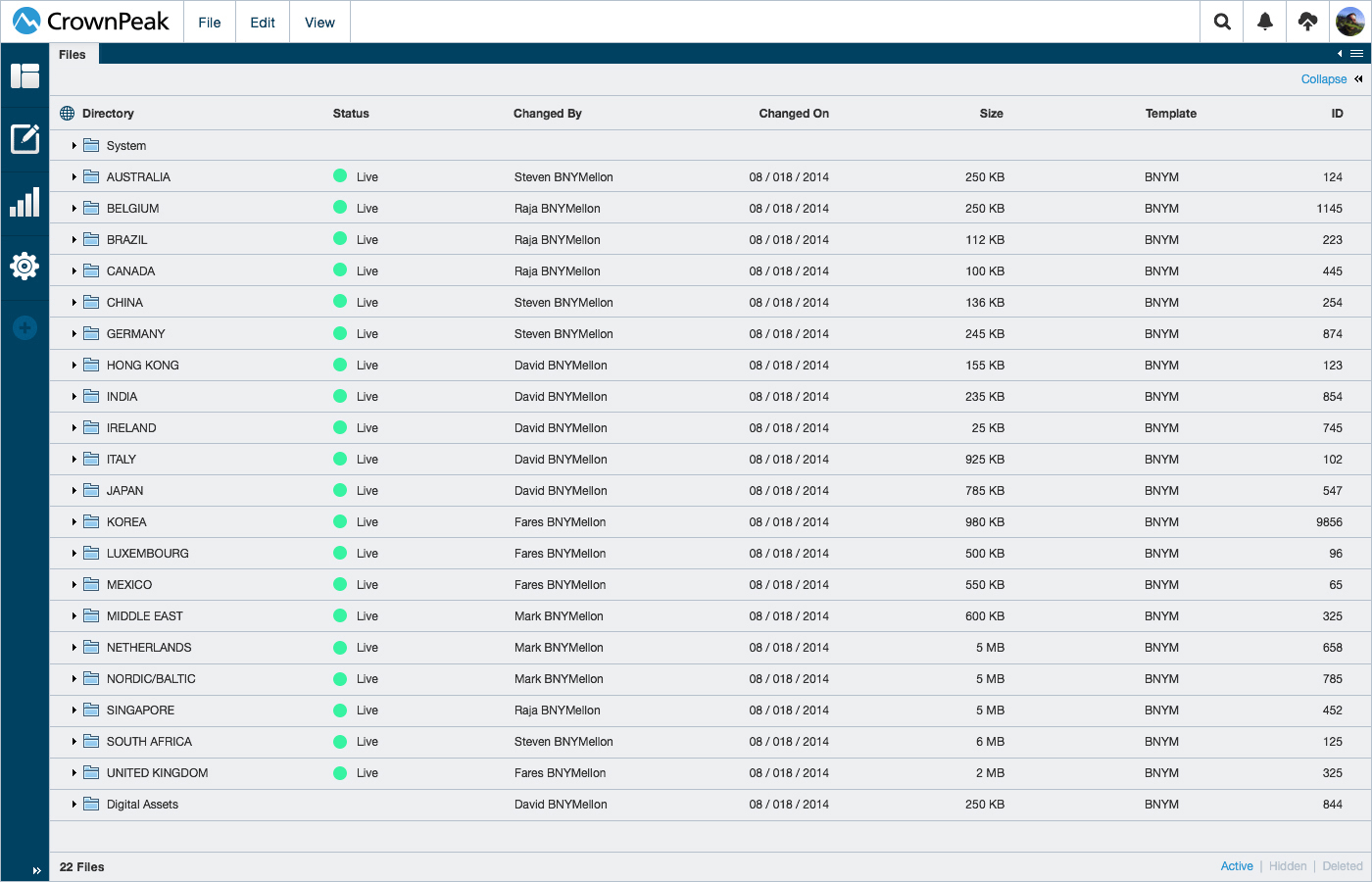This screenshot has width=1372, height=882.
Task: Sort by the Size column header
Action: [992, 114]
